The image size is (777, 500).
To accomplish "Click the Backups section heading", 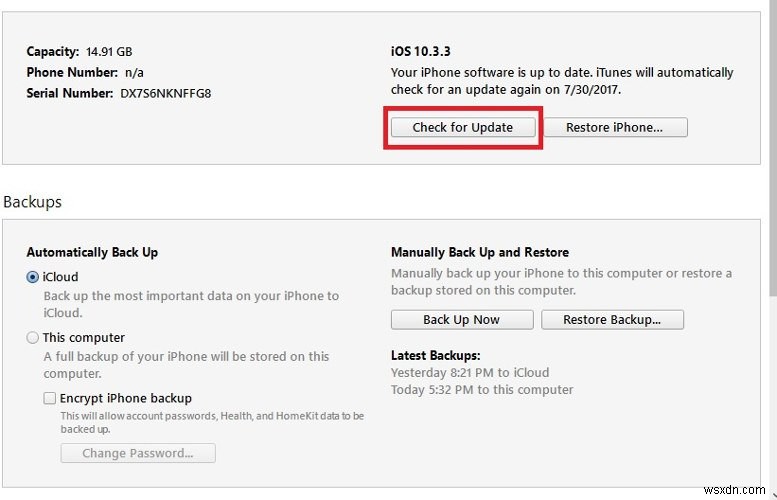I will click(x=32, y=202).
